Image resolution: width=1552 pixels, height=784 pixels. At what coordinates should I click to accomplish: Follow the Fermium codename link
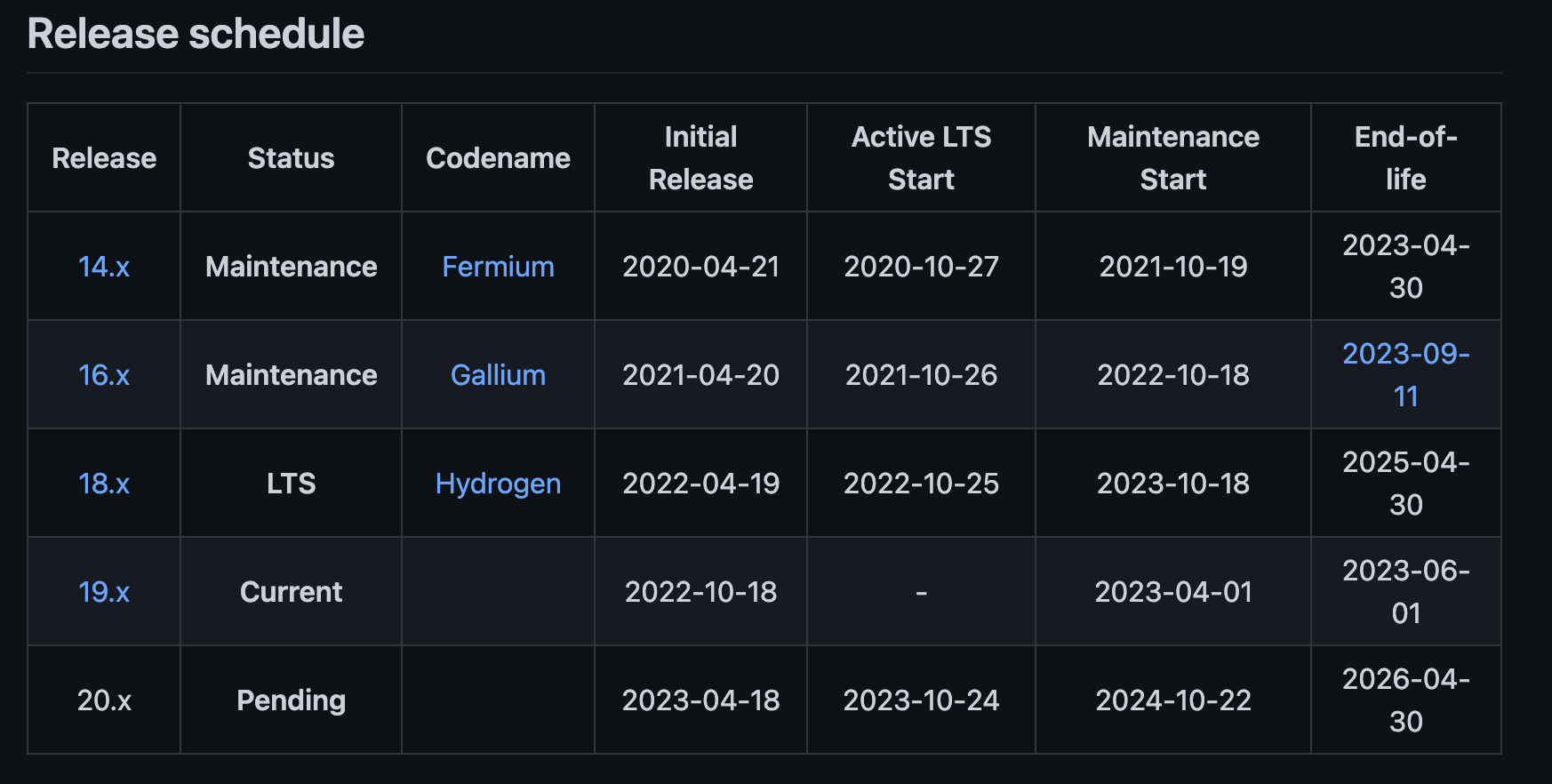[498, 267]
